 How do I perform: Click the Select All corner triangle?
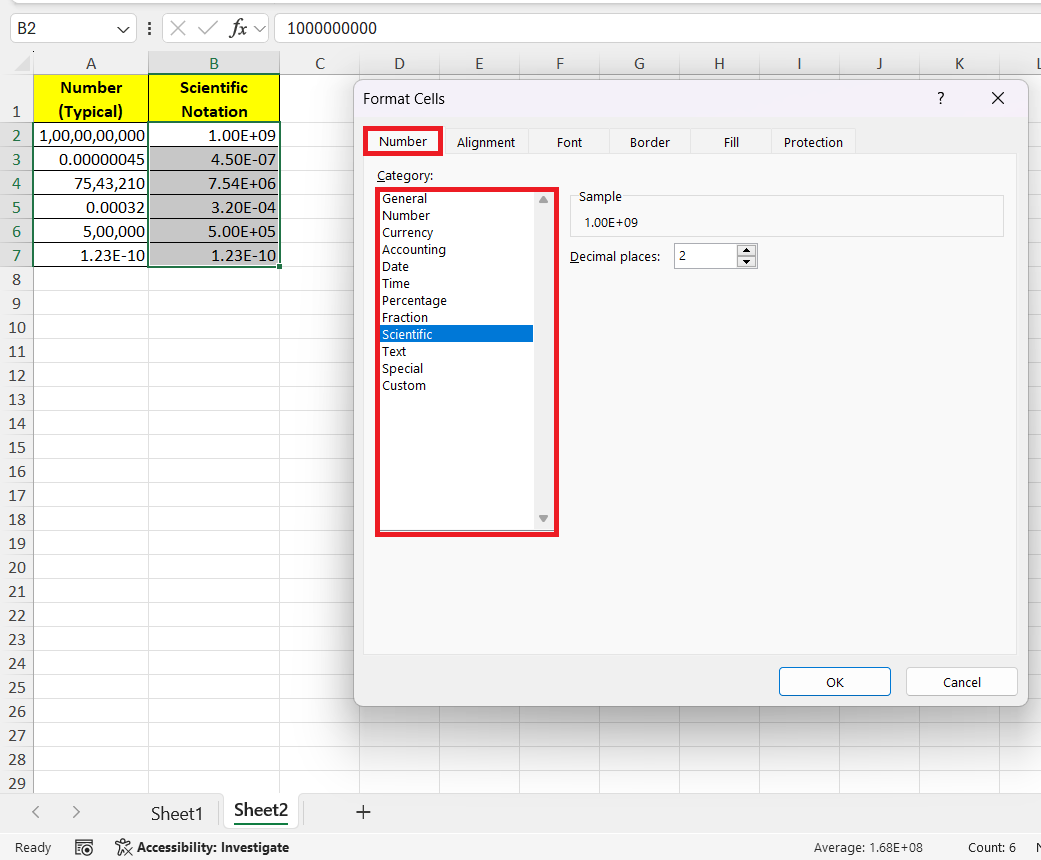coord(23,63)
